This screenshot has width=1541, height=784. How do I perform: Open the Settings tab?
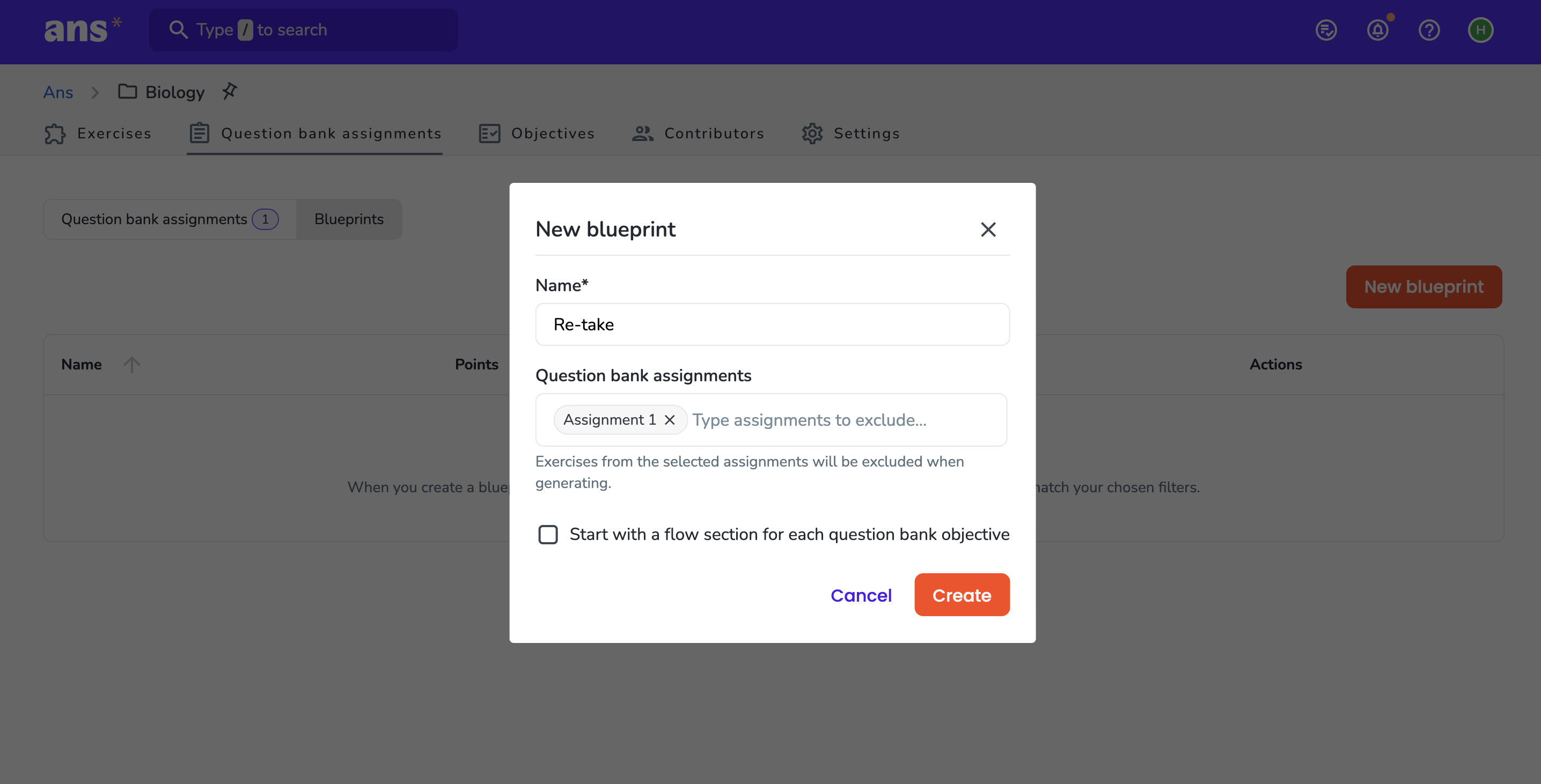(x=850, y=134)
